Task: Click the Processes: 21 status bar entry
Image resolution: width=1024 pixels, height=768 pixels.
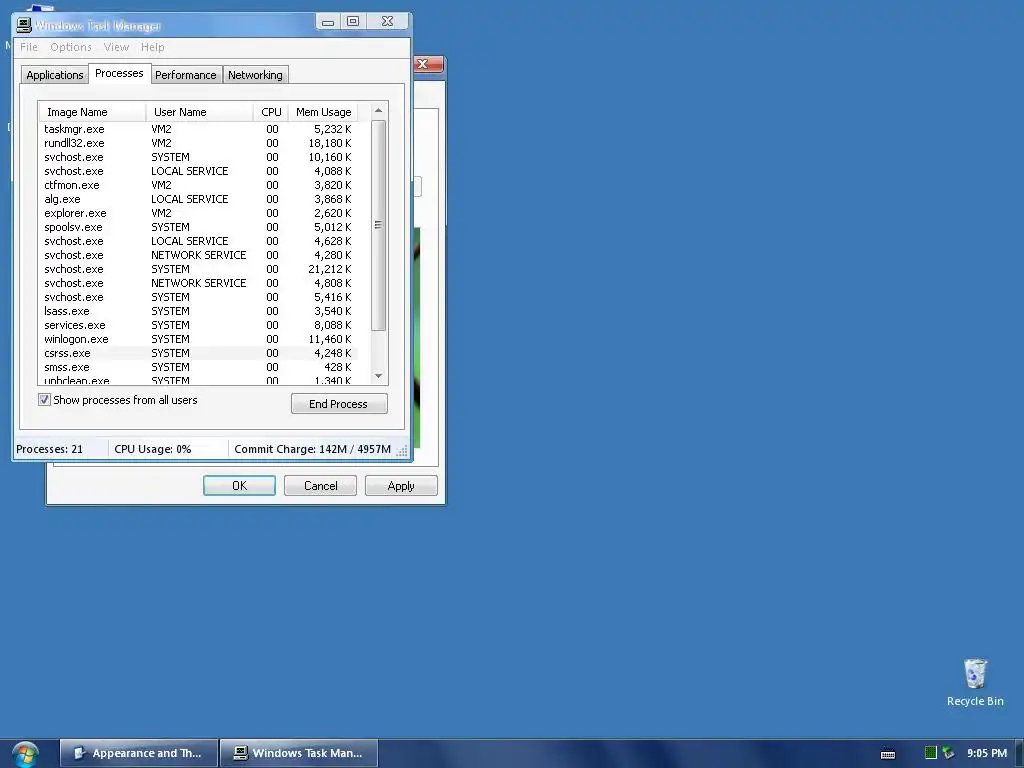Action: coord(61,449)
